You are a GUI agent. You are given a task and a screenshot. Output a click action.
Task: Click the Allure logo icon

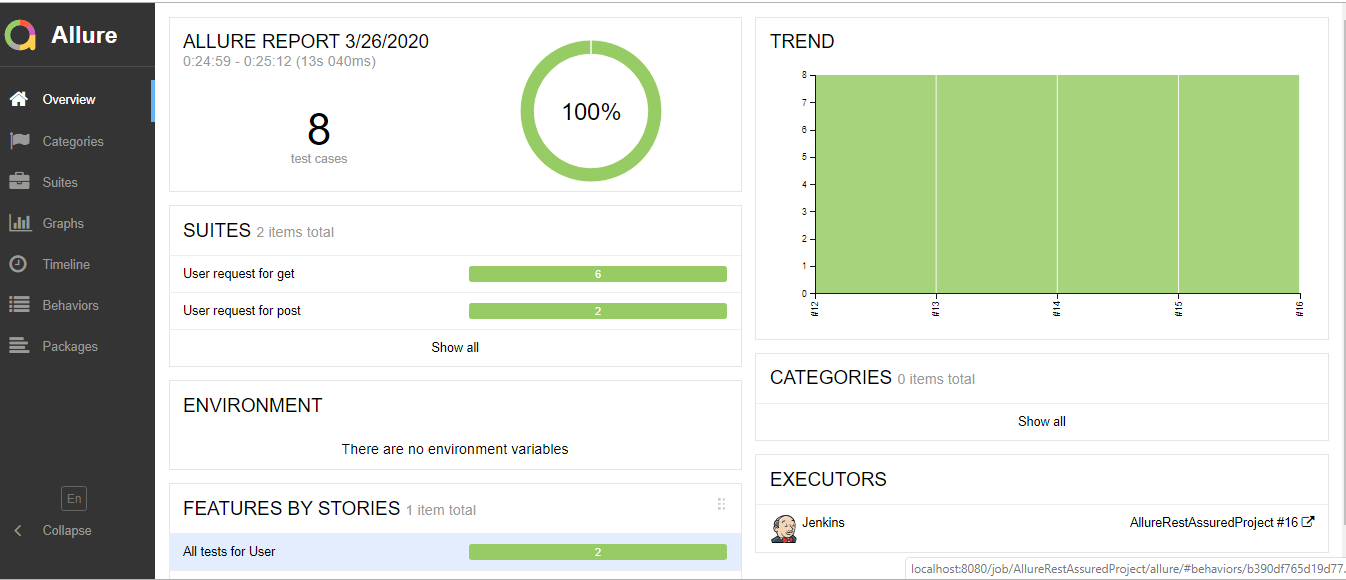click(20, 36)
